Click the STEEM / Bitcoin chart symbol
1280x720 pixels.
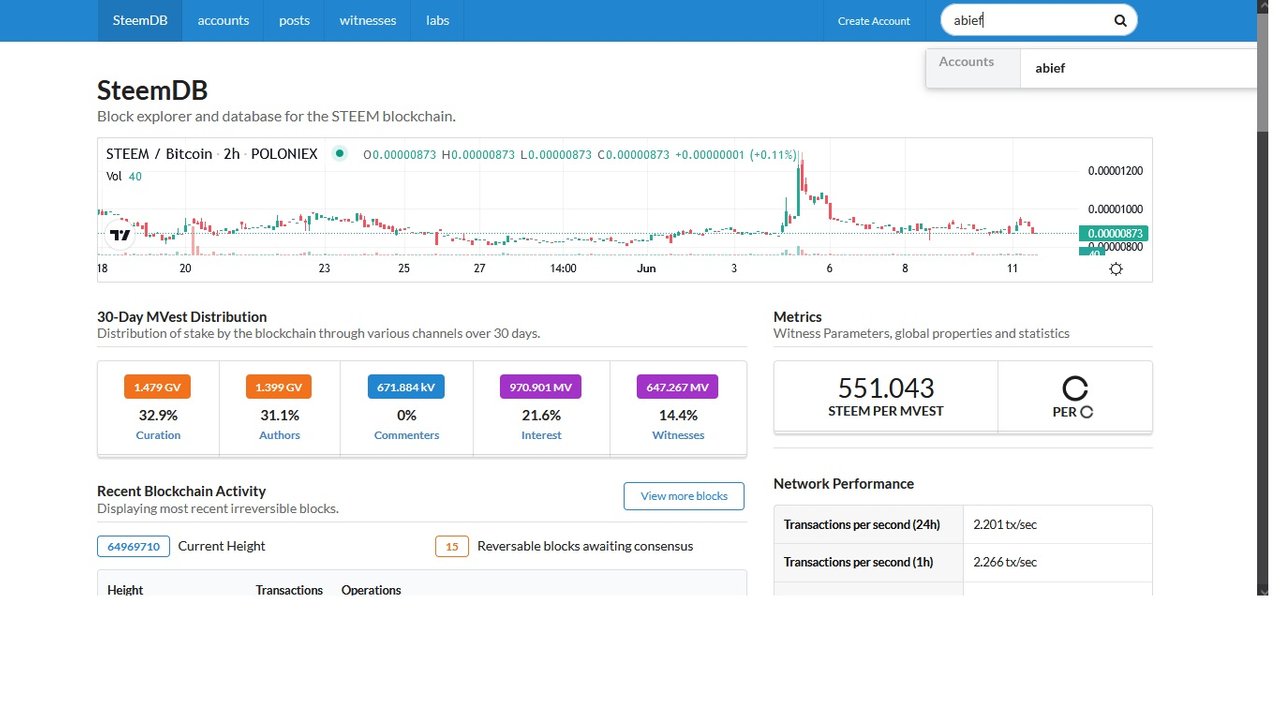[x=159, y=154]
